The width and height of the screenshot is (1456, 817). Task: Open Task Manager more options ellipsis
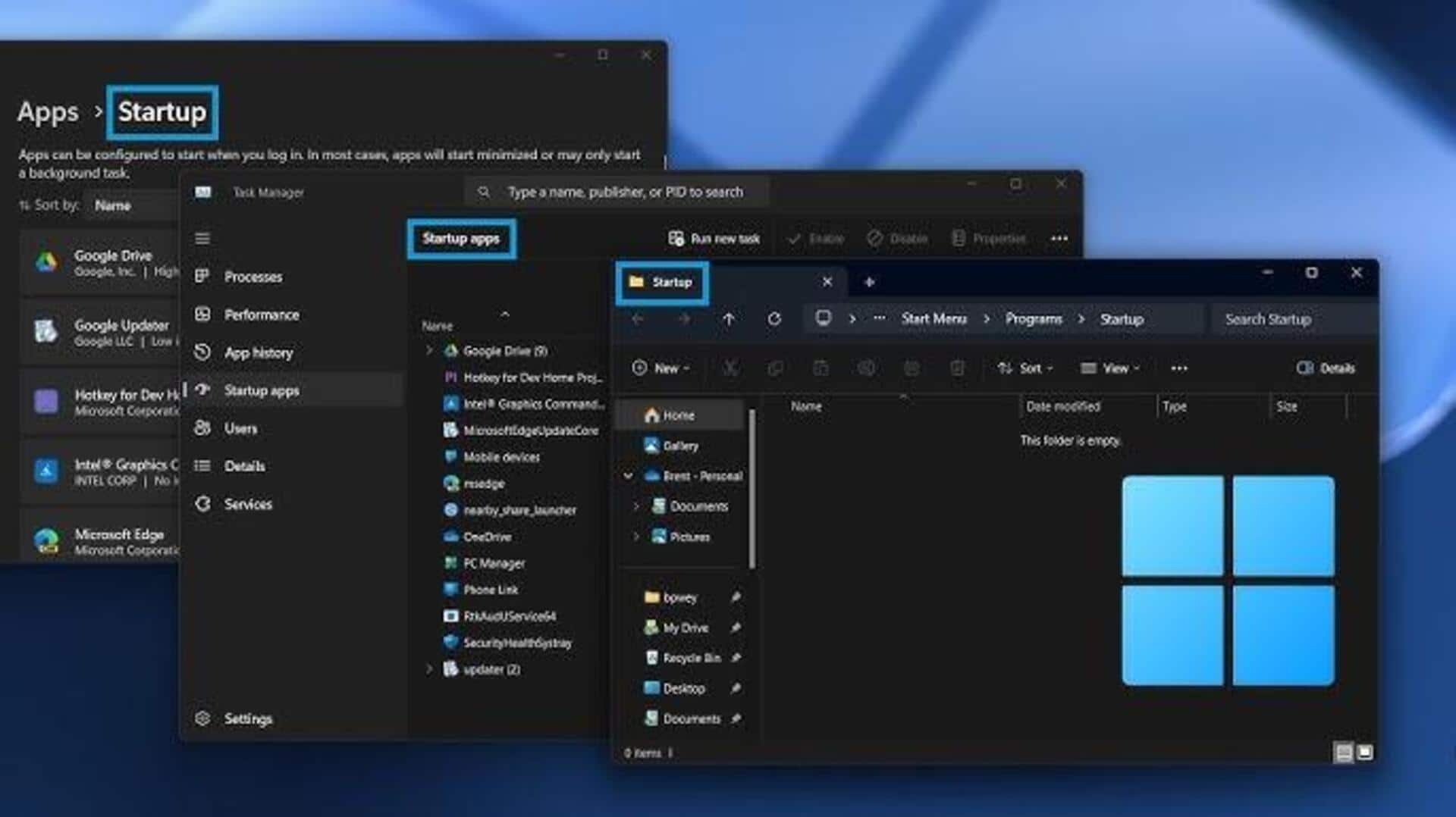[x=1059, y=239]
